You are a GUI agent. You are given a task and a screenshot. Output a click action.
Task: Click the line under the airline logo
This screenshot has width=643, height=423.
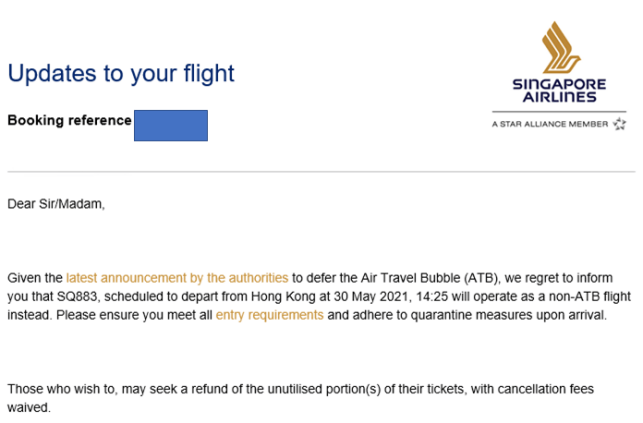[x=559, y=111]
